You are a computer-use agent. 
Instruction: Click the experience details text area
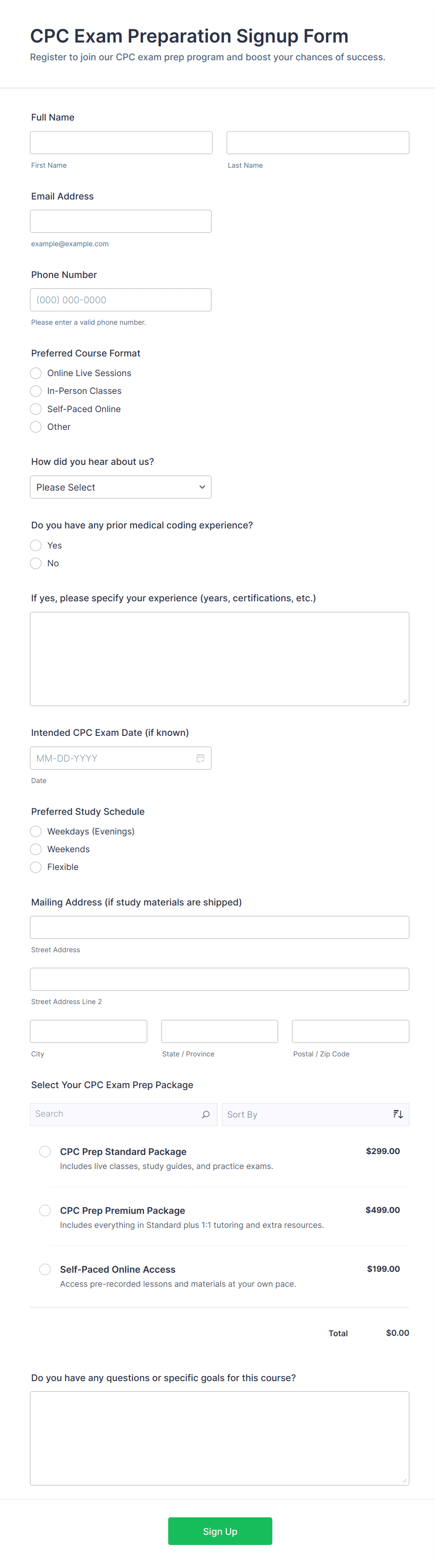click(219, 659)
